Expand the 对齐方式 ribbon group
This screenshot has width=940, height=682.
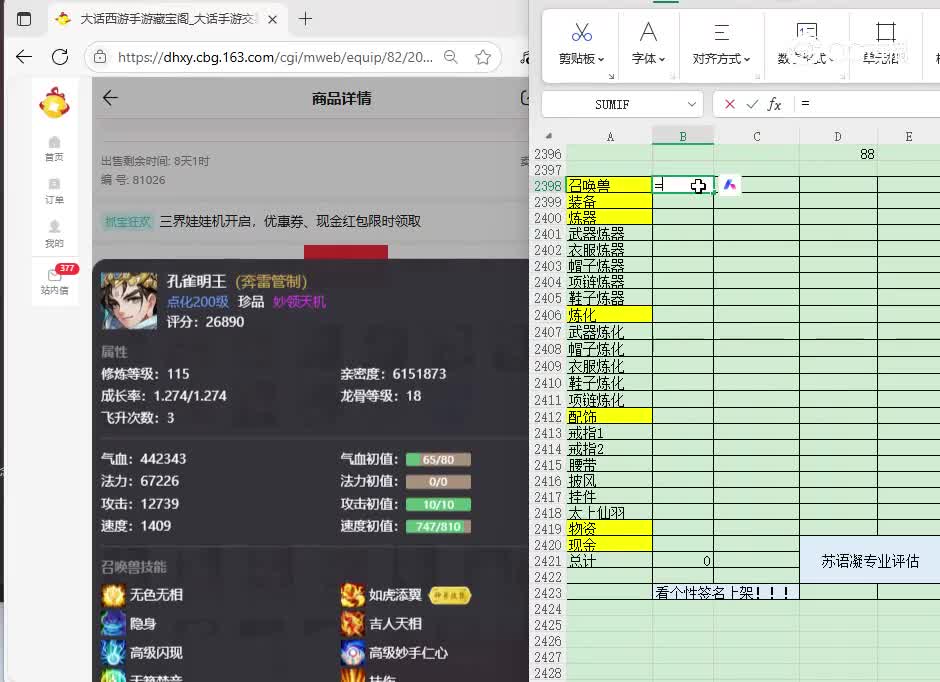[x=721, y=58]
